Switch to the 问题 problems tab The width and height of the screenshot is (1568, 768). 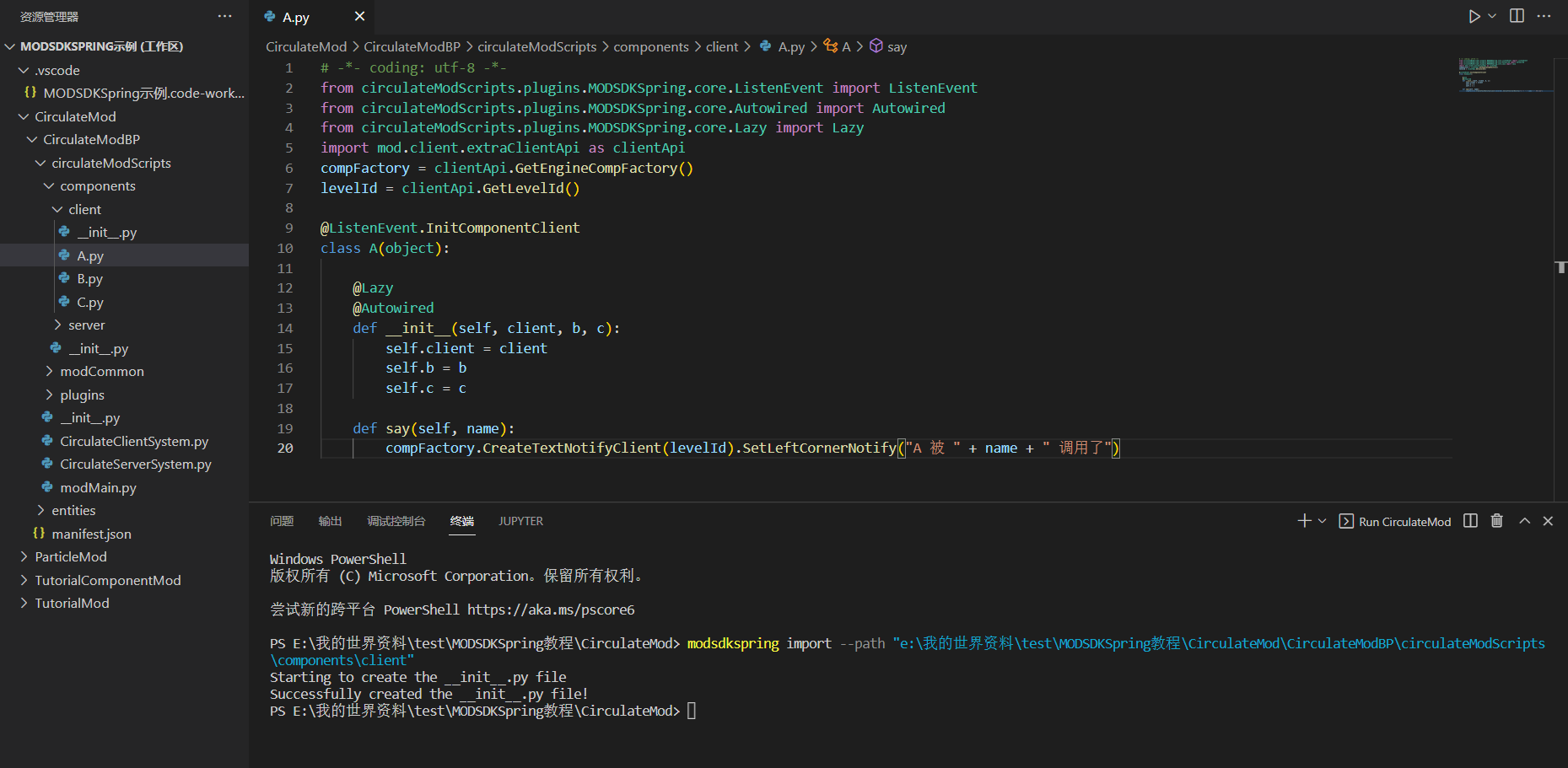click(282, 521)
